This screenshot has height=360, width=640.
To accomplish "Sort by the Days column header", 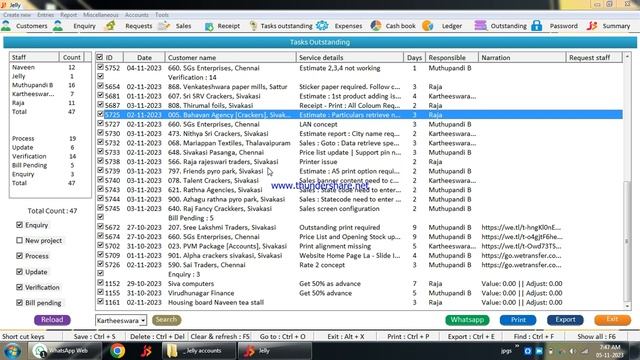I will (414, 58).
